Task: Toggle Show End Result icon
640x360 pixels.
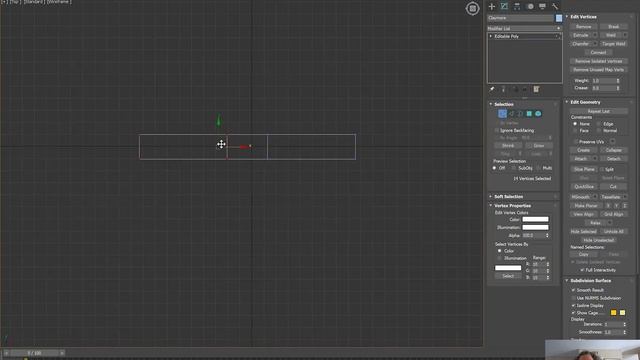Action: click(503, 89)
